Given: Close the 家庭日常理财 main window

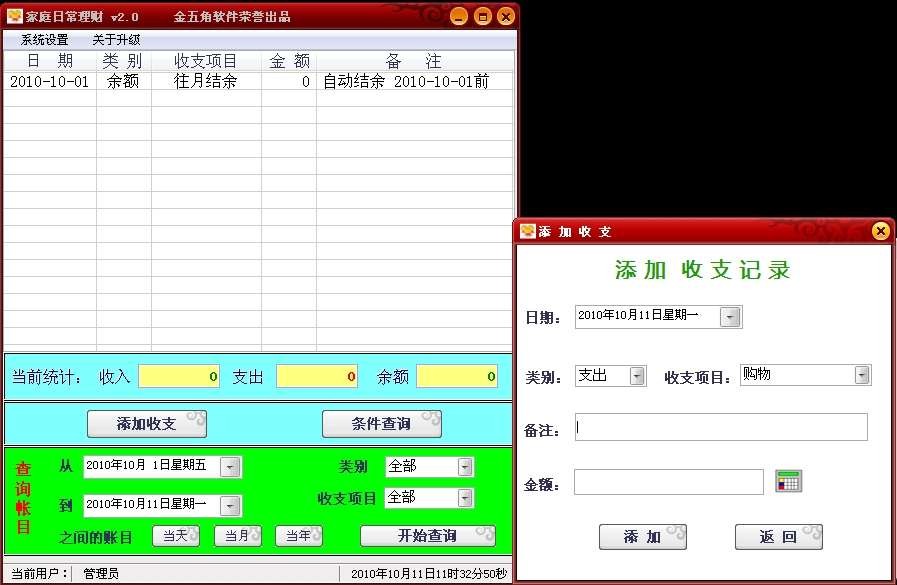Looking at the screenshot, I should tap(506, 17).
